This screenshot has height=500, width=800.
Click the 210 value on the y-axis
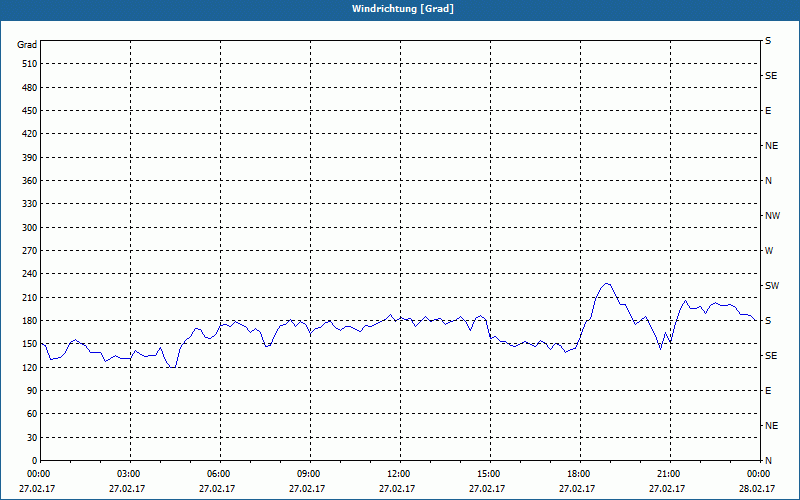point(29,297)
